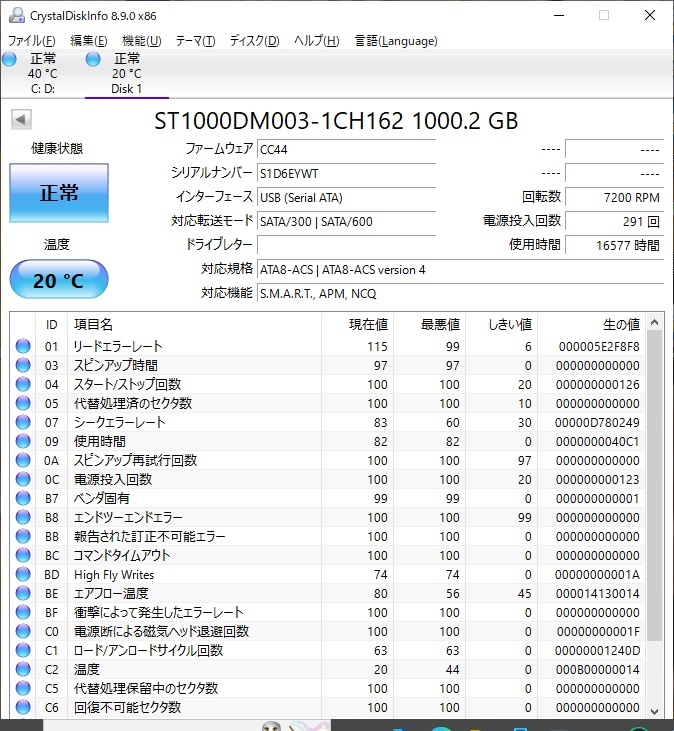The image size is (674, 731).
Task: Open the ヘルプ(H) menu
Action: click(x=316, y=41)
